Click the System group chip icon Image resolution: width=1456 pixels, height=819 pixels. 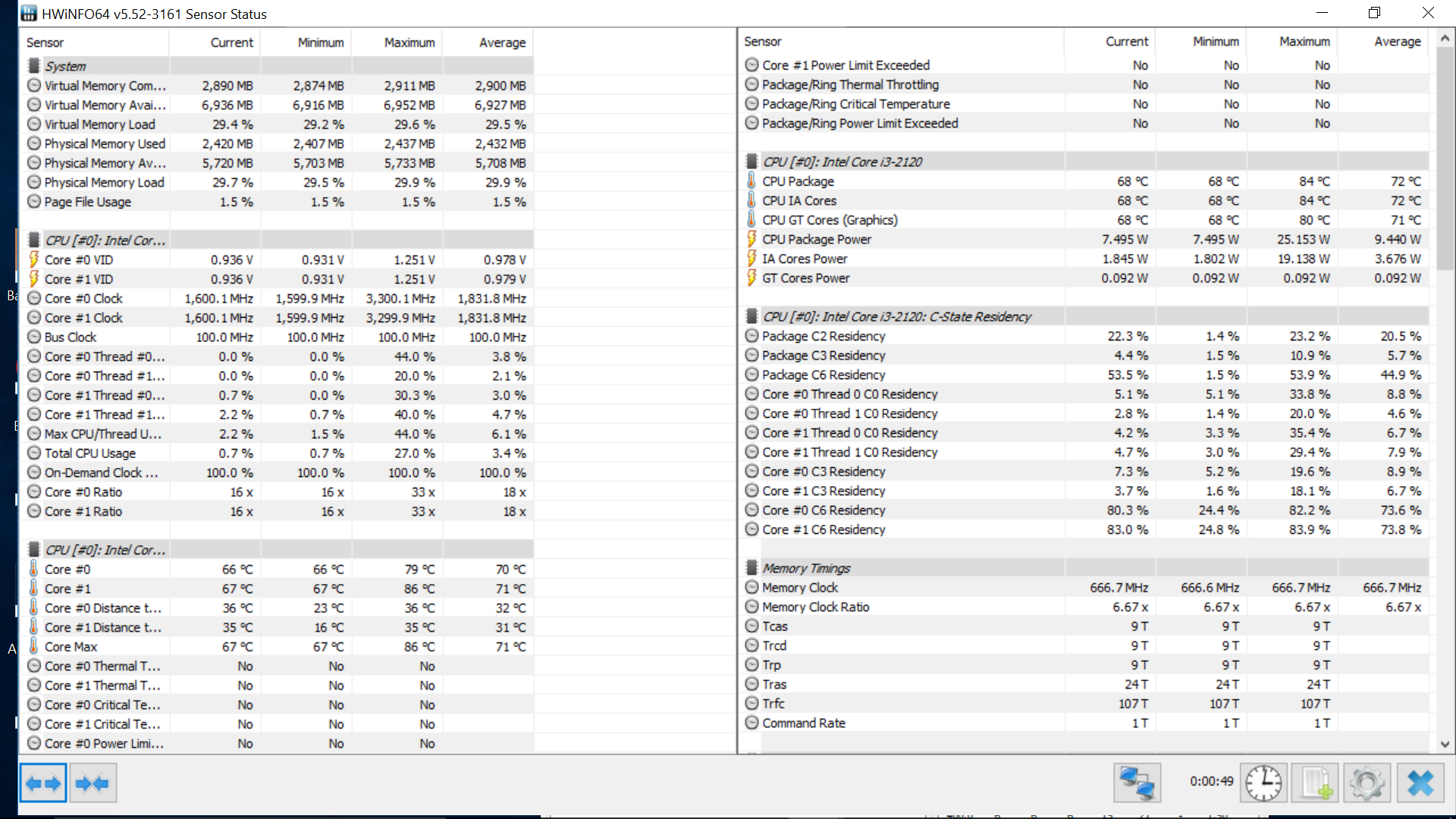34,66
